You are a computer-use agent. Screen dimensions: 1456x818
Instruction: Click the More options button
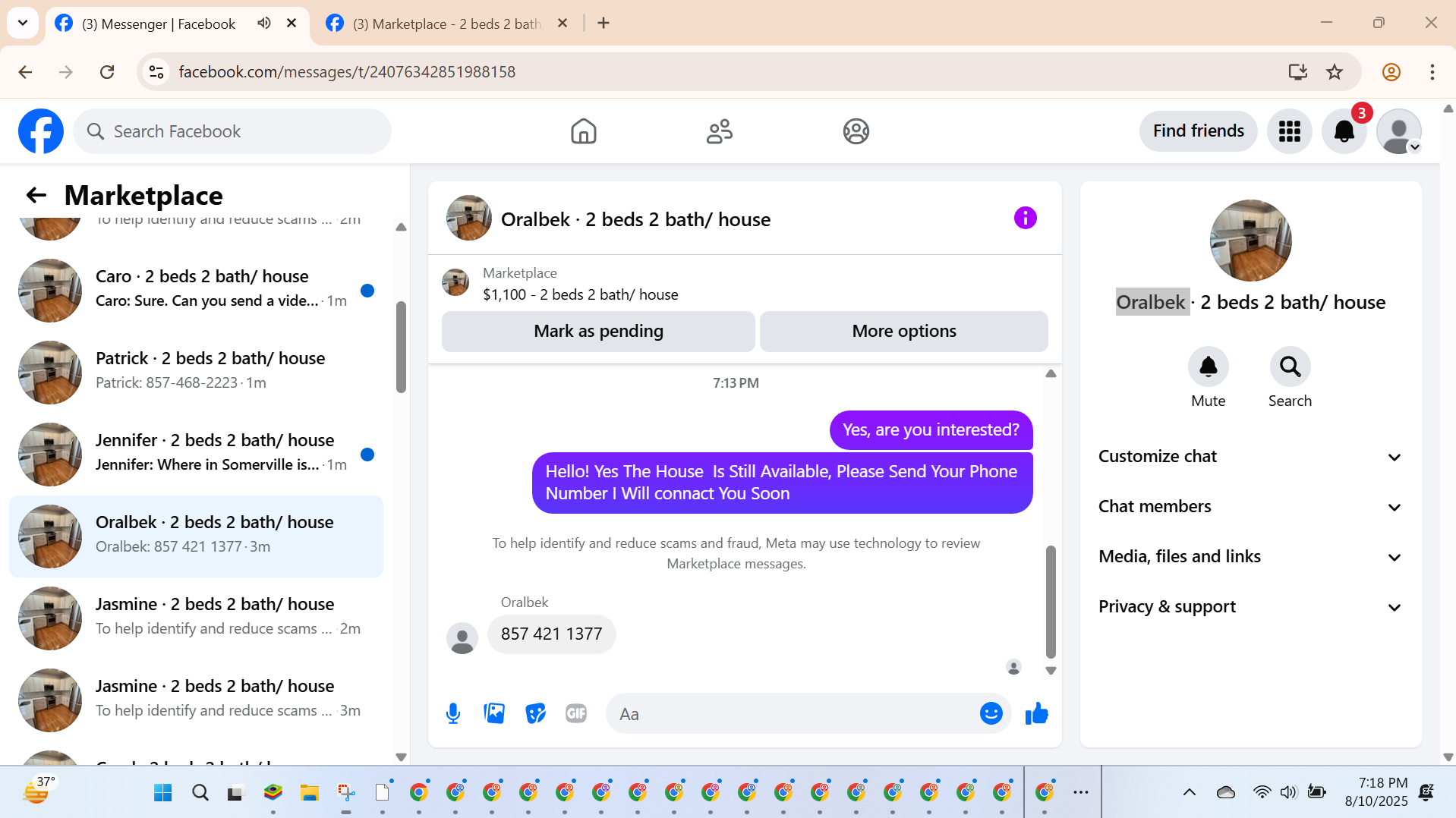coord(903,332)
